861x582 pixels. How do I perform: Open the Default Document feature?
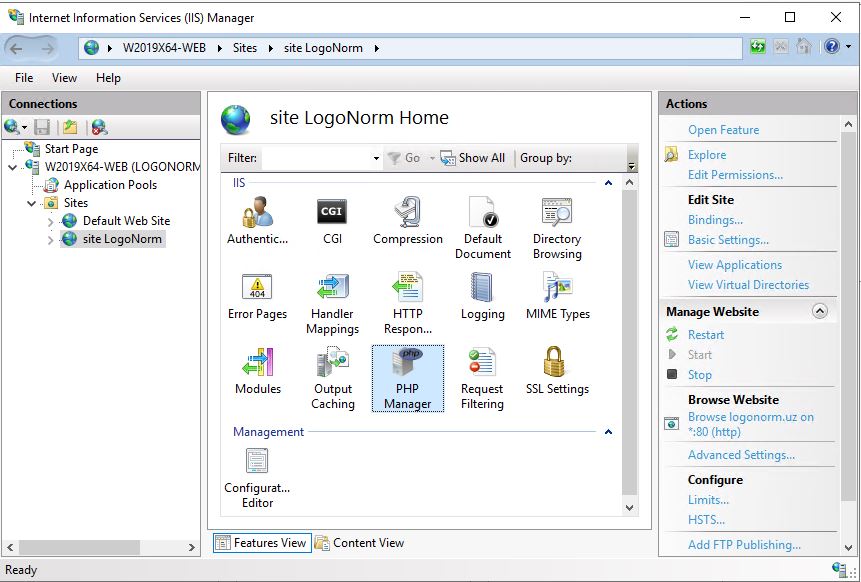pyautogui.click(x=483, y=228)
